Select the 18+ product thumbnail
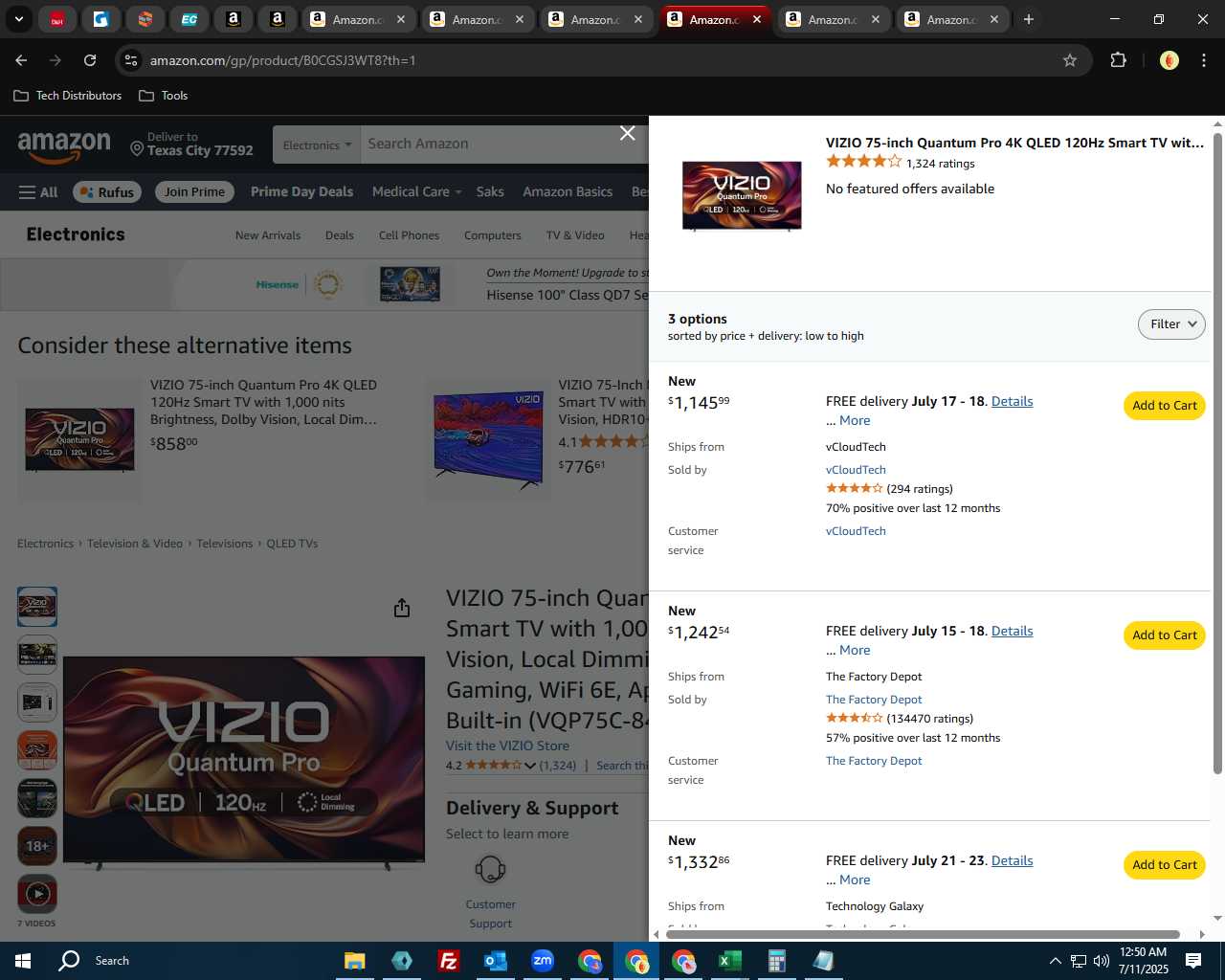This screenshot has width=1225, height=980. (x=37, y=846)
